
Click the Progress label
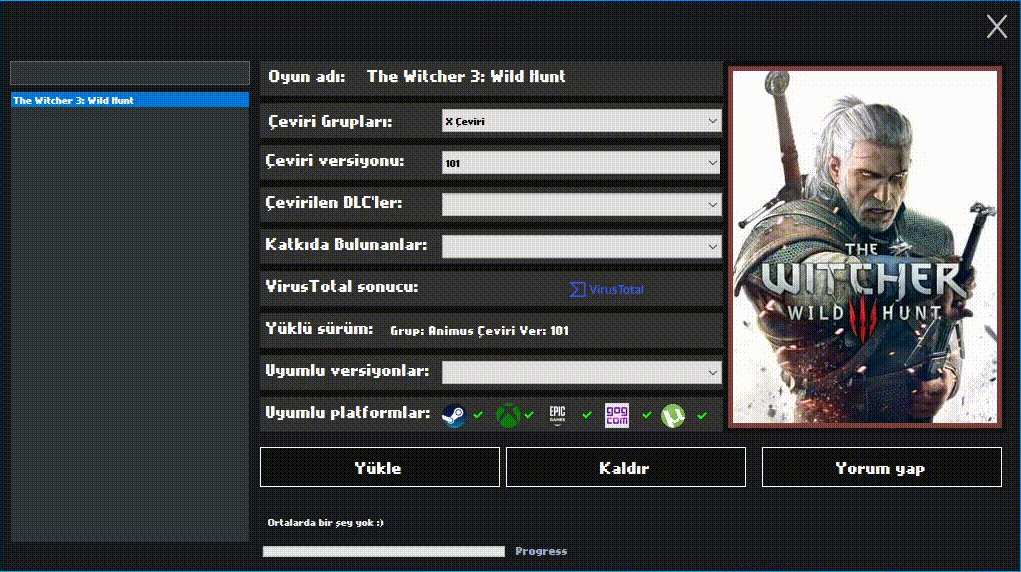[x=541, y=551]
